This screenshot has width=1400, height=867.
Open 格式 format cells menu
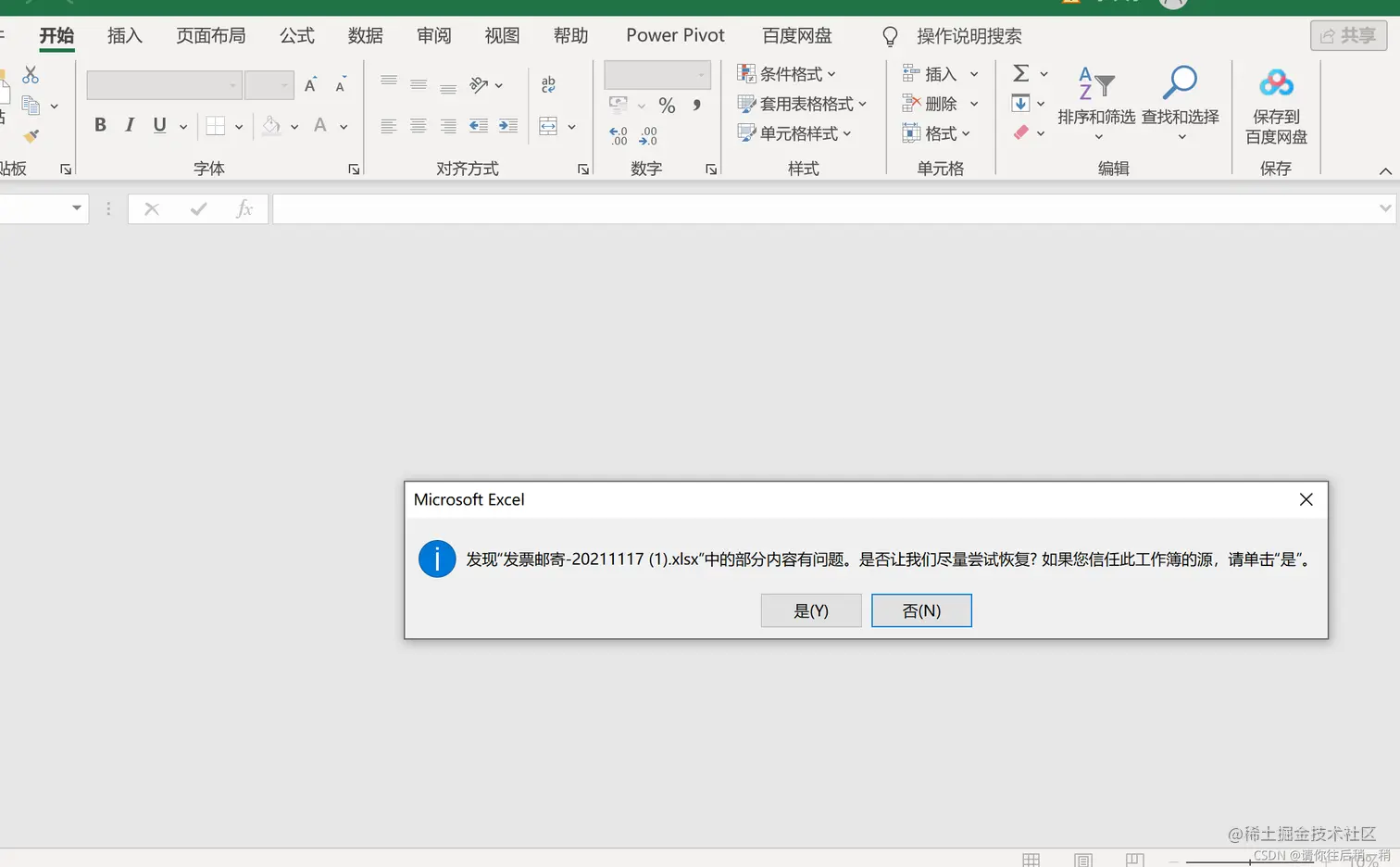pyautogui.click(x=936, y=133)
